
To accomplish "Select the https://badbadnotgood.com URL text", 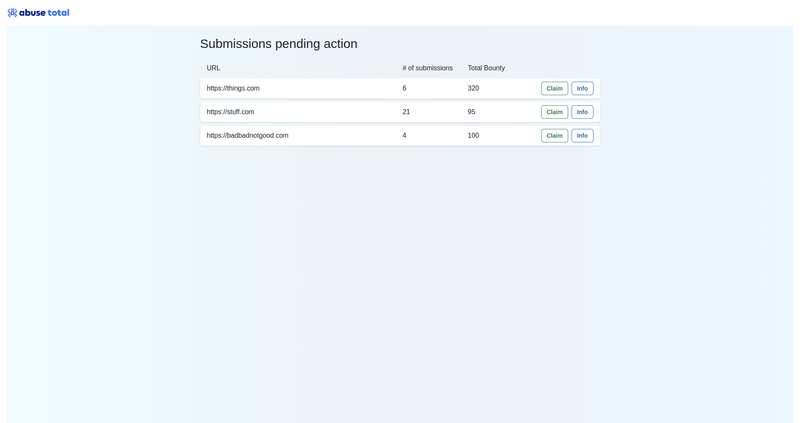I will (x=247, y=135).
